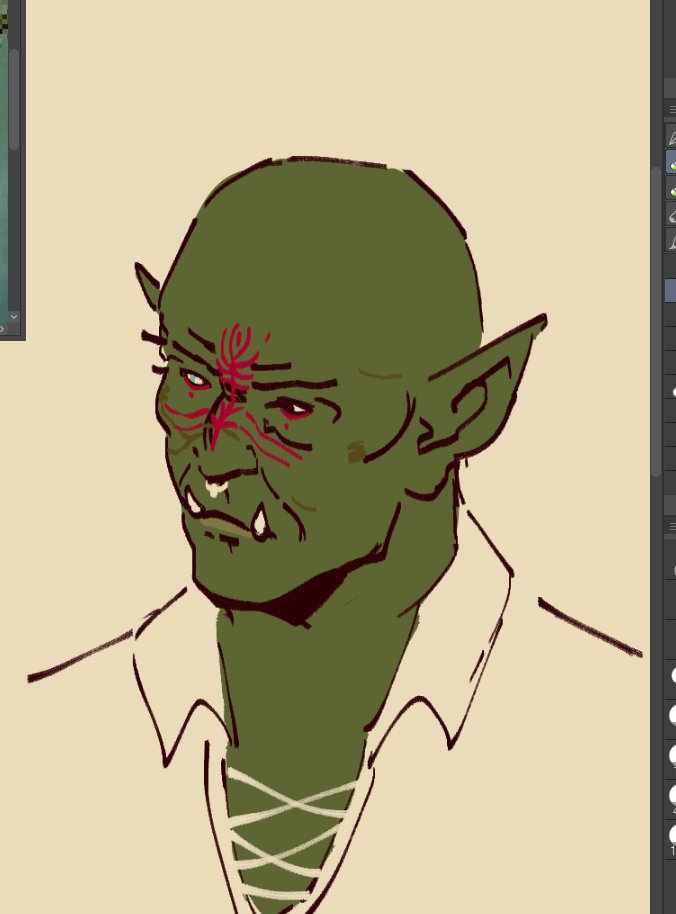676x914 pixels.
Task: Click the left panel's scroll-down arrow
Action: [14, 317]
